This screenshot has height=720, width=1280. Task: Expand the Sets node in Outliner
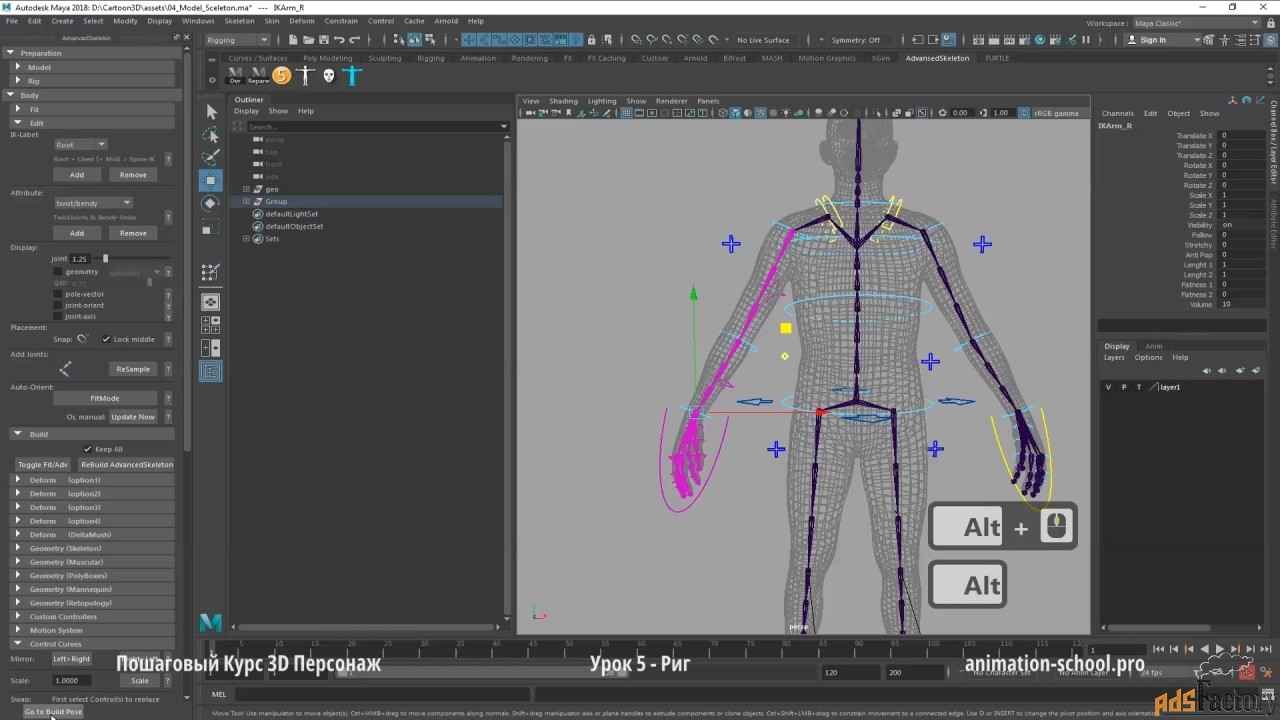pyautogui.click(x=246, y=239)
